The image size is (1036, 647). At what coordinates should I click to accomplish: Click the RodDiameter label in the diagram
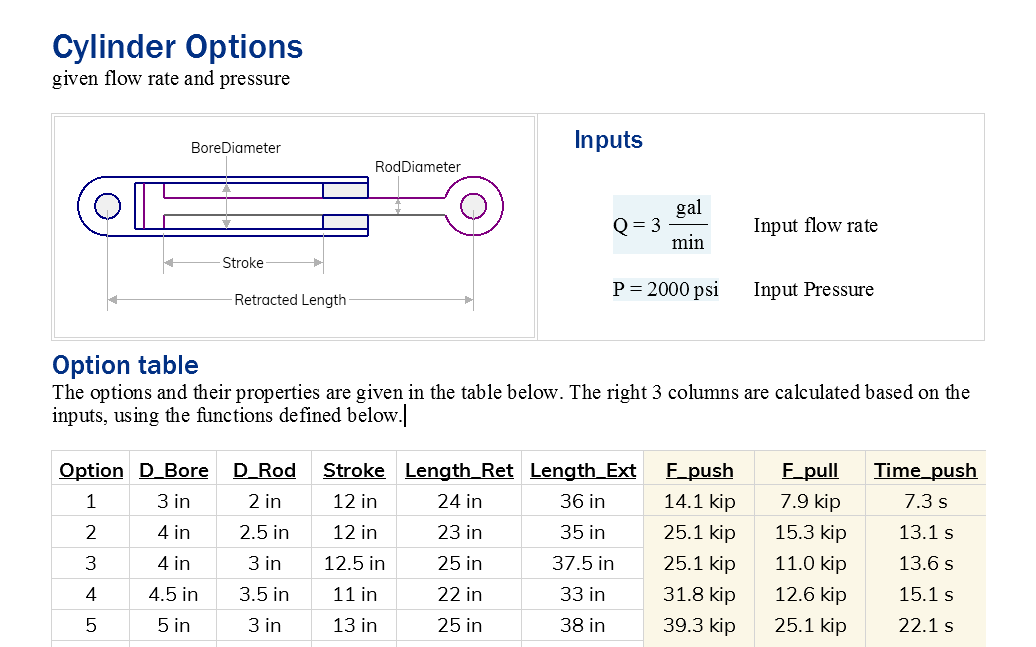[x=418, y=167]
